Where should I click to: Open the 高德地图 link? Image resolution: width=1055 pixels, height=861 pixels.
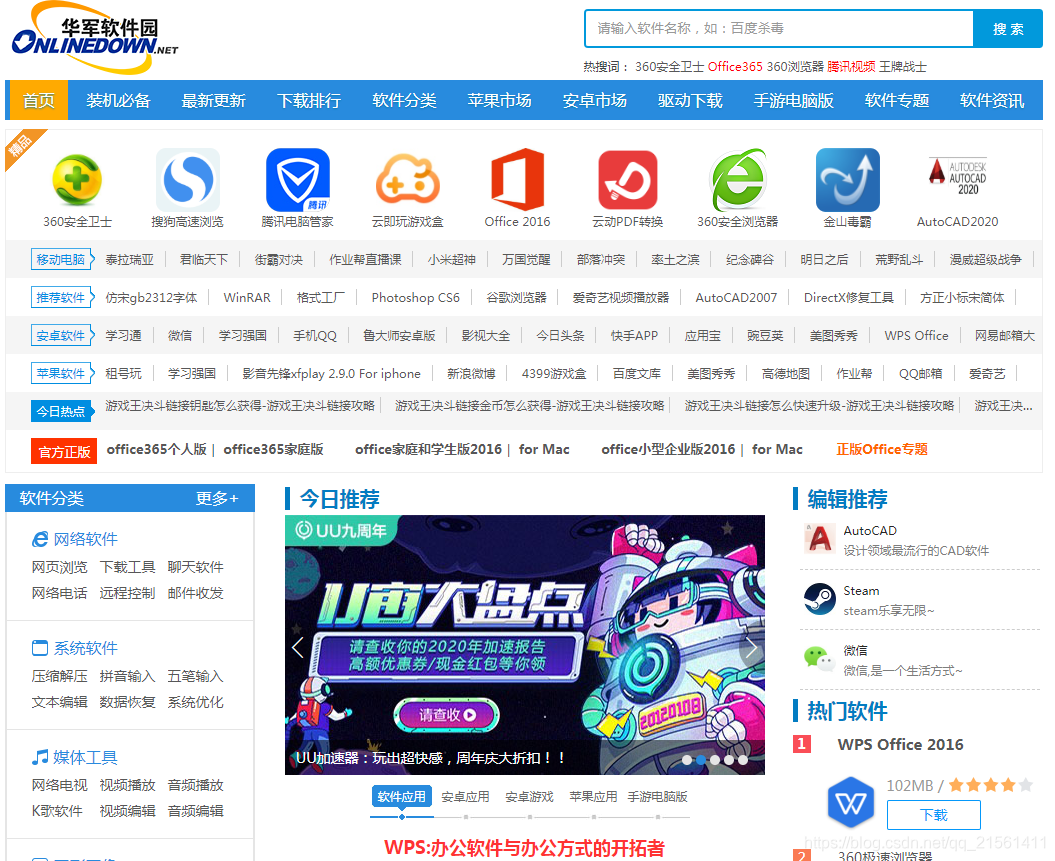(x=785, y=373)
